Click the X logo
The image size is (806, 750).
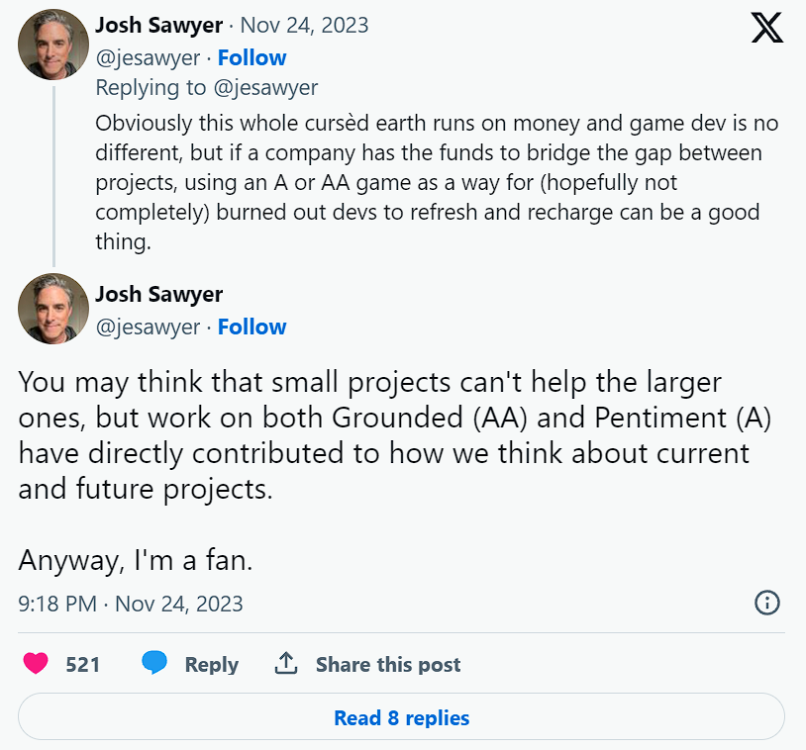click(767, 29)
